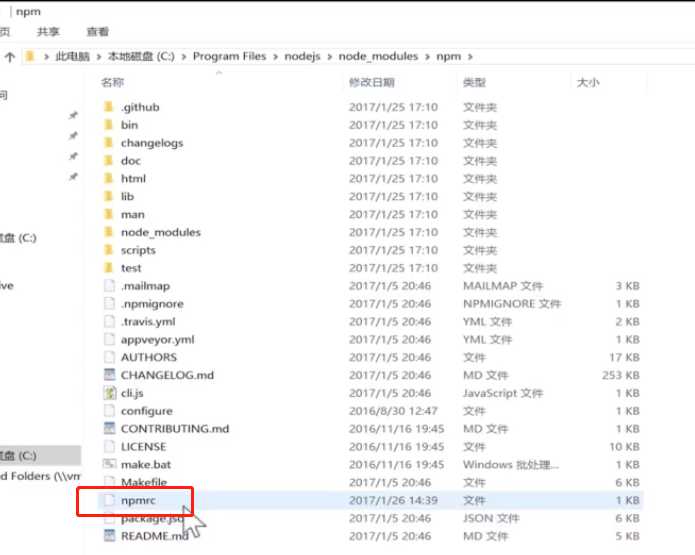Image resolution: width=695 pixels, height=555 pixels.
Task: Click the configure file icon
Action: click(109, 410)
